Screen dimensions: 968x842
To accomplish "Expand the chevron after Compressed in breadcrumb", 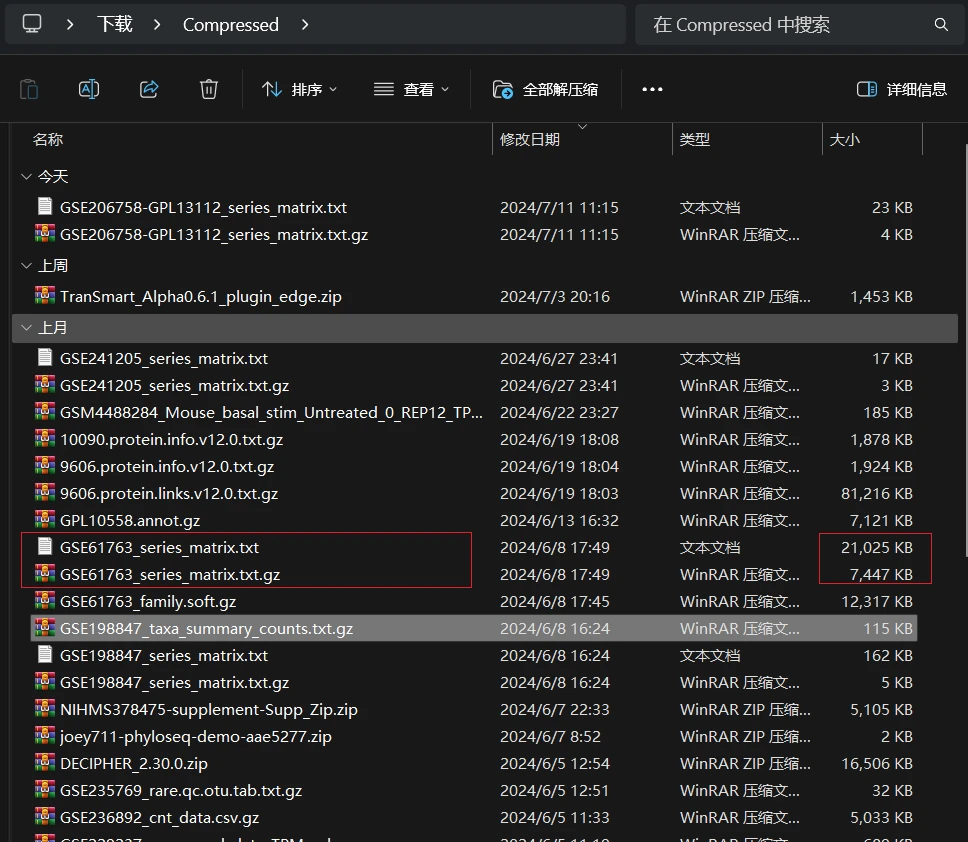I will click(304, 25).
